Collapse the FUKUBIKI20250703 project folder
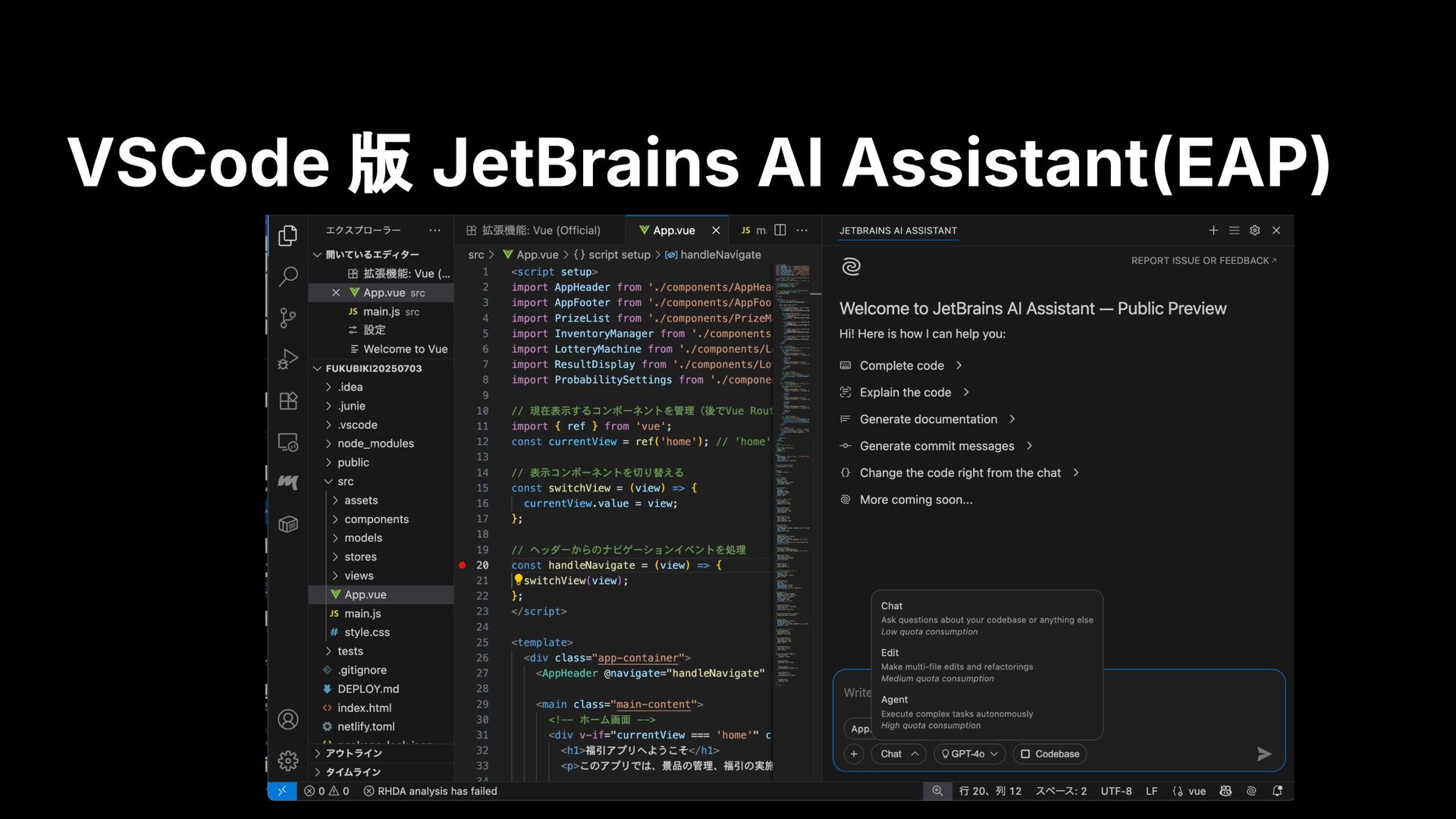Screen dimensions: 1456x819 pos(381,369)
